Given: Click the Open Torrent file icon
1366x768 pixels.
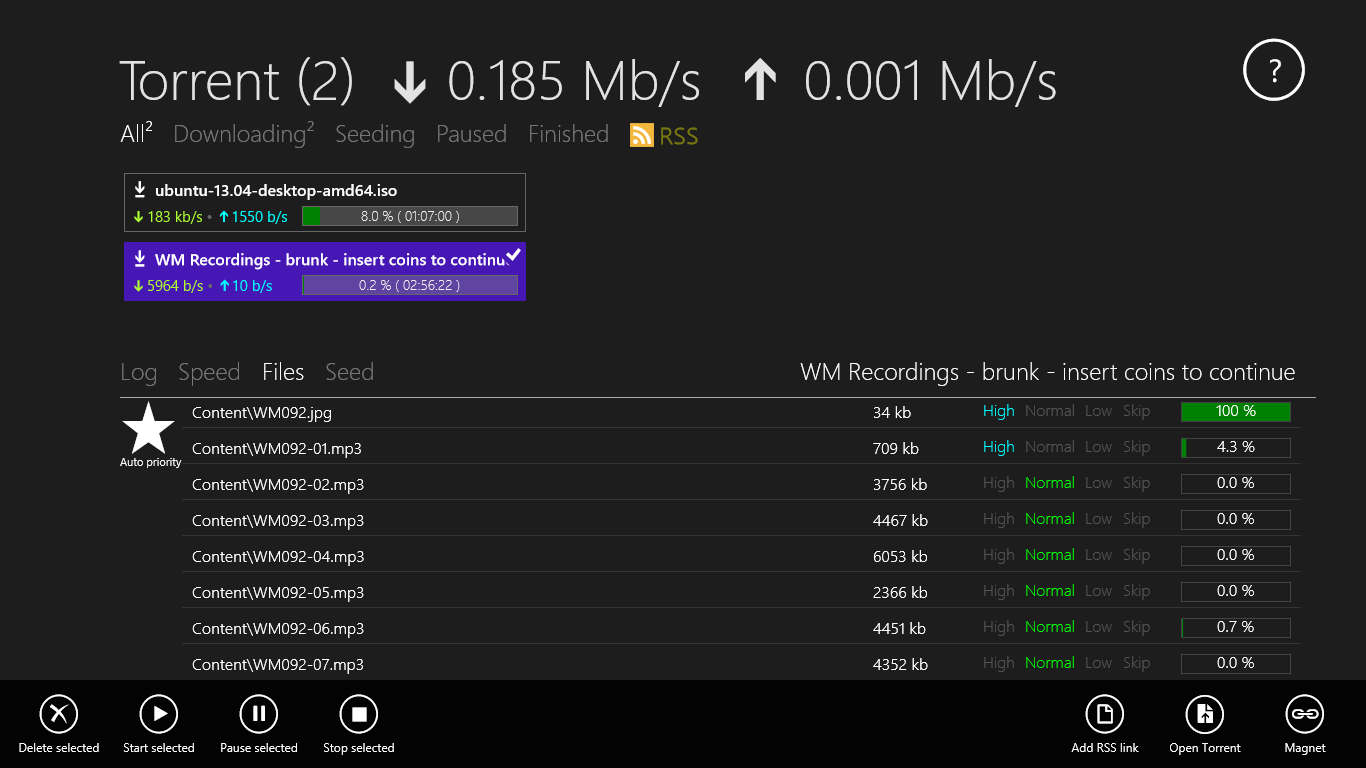Looking at the screenshot, I should coord(1205,714).
